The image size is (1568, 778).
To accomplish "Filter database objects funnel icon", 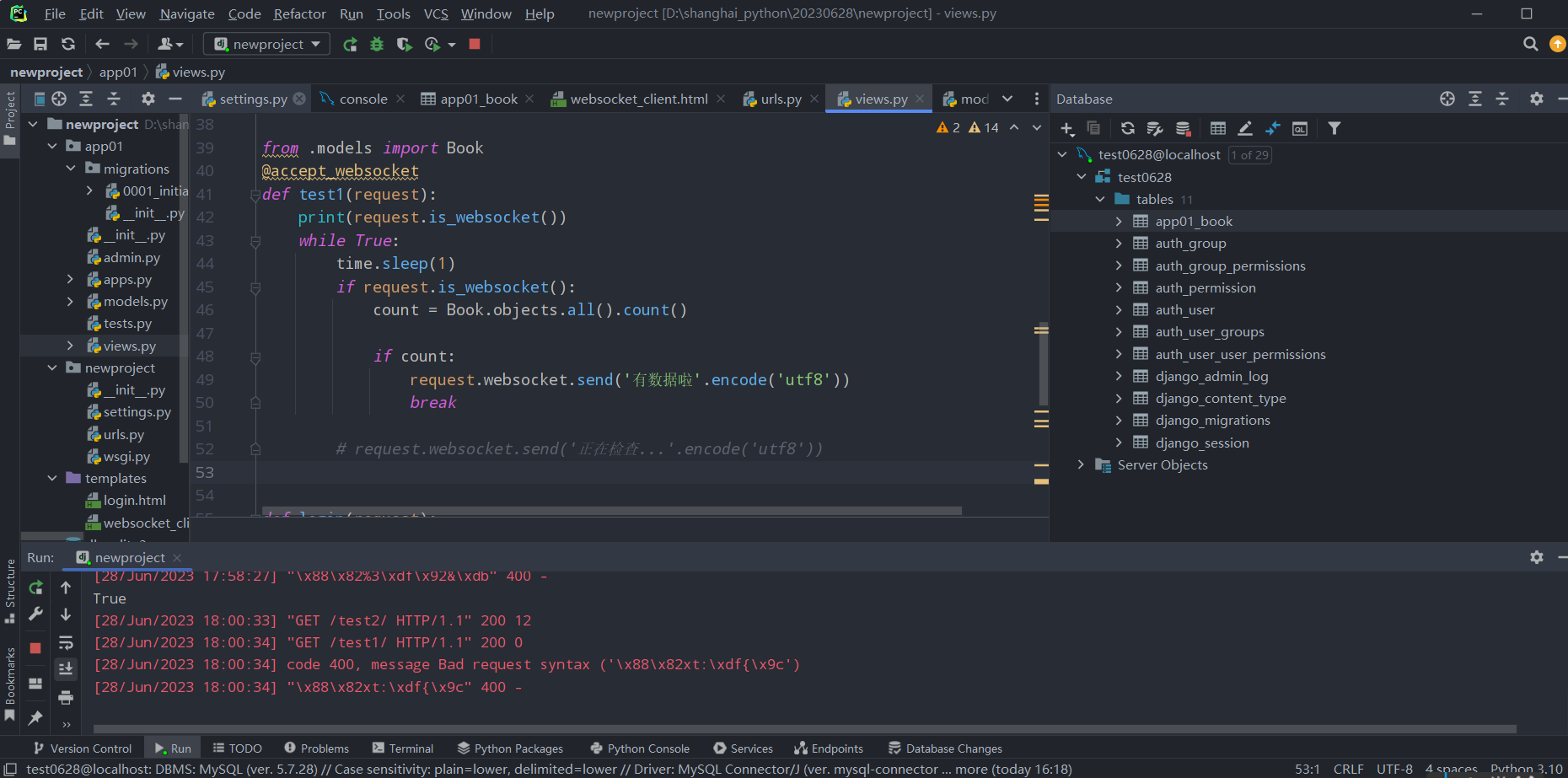I will 1334,128.
